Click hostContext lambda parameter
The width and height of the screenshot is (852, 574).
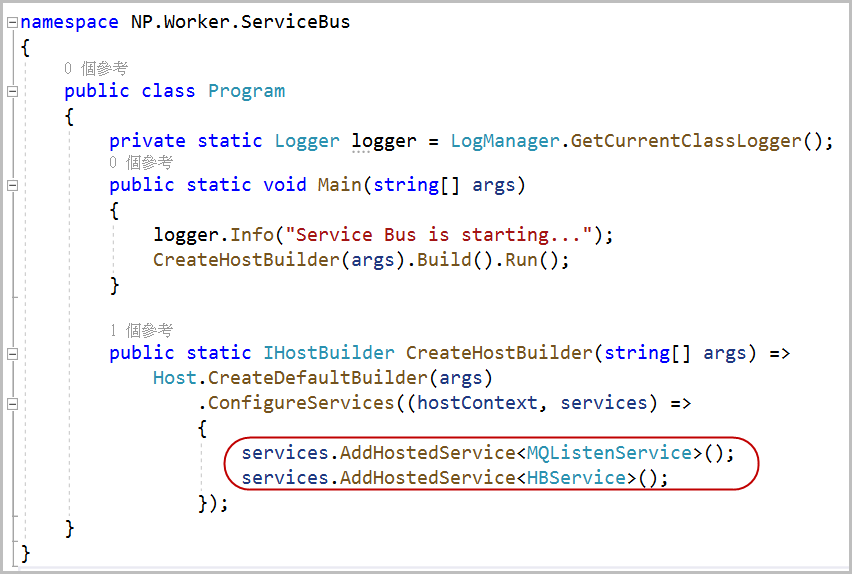point(477,403)
